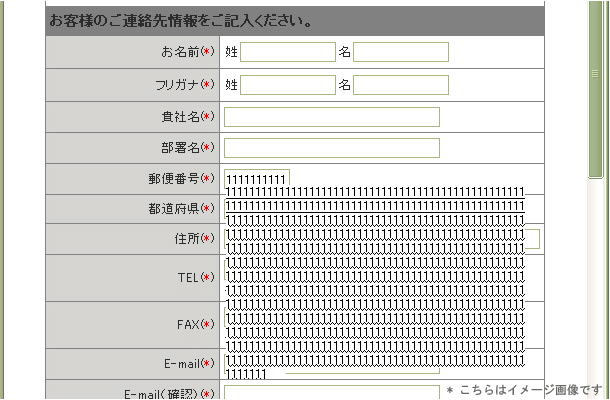
Task: Click the 郵便番号 field containing 1111111111
Action: point(257,178)
